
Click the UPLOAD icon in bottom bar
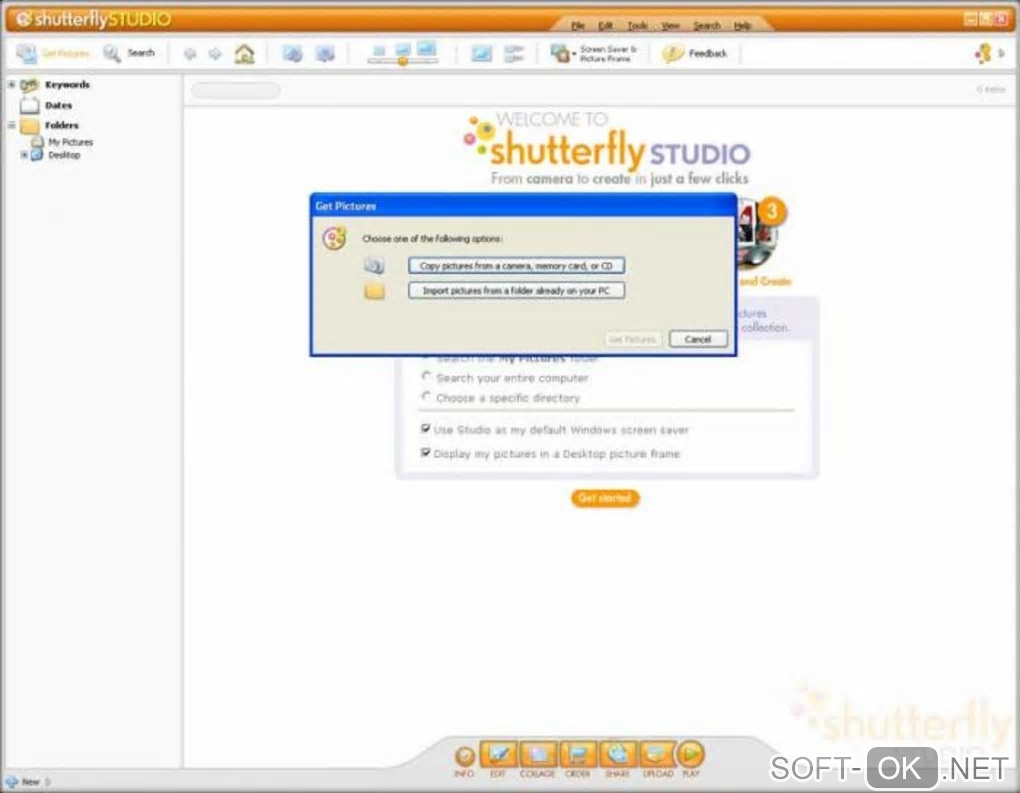point(657,754)
